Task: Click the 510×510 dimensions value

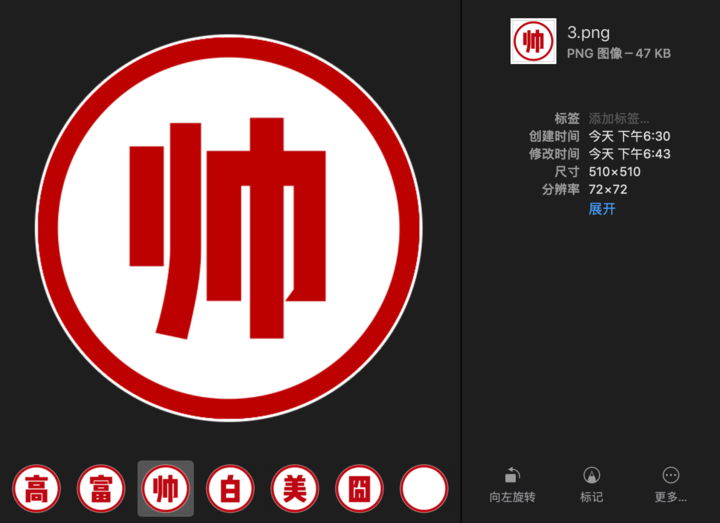Action: click(x=614, y=172)
